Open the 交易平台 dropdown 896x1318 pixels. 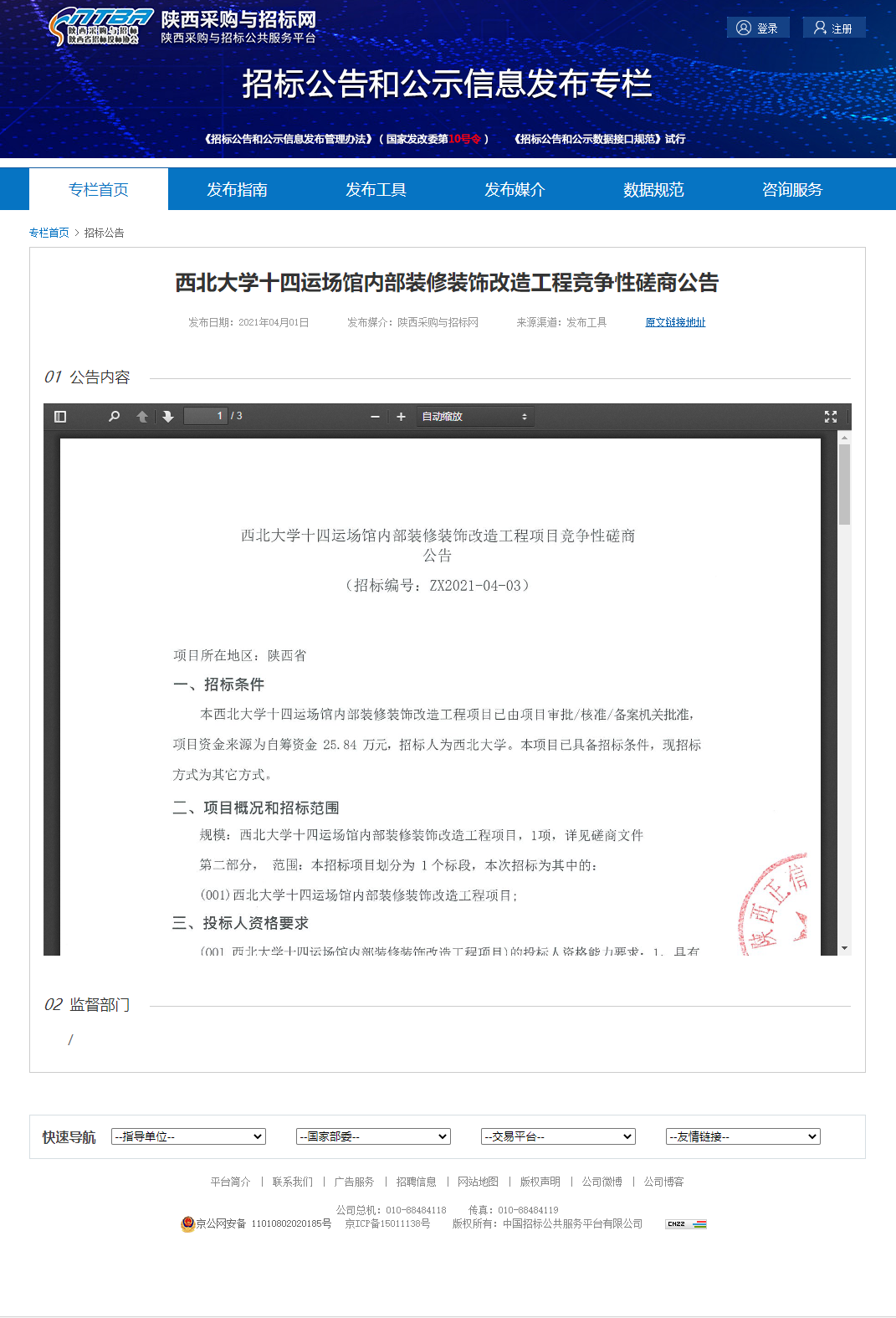coord(558,1136)
